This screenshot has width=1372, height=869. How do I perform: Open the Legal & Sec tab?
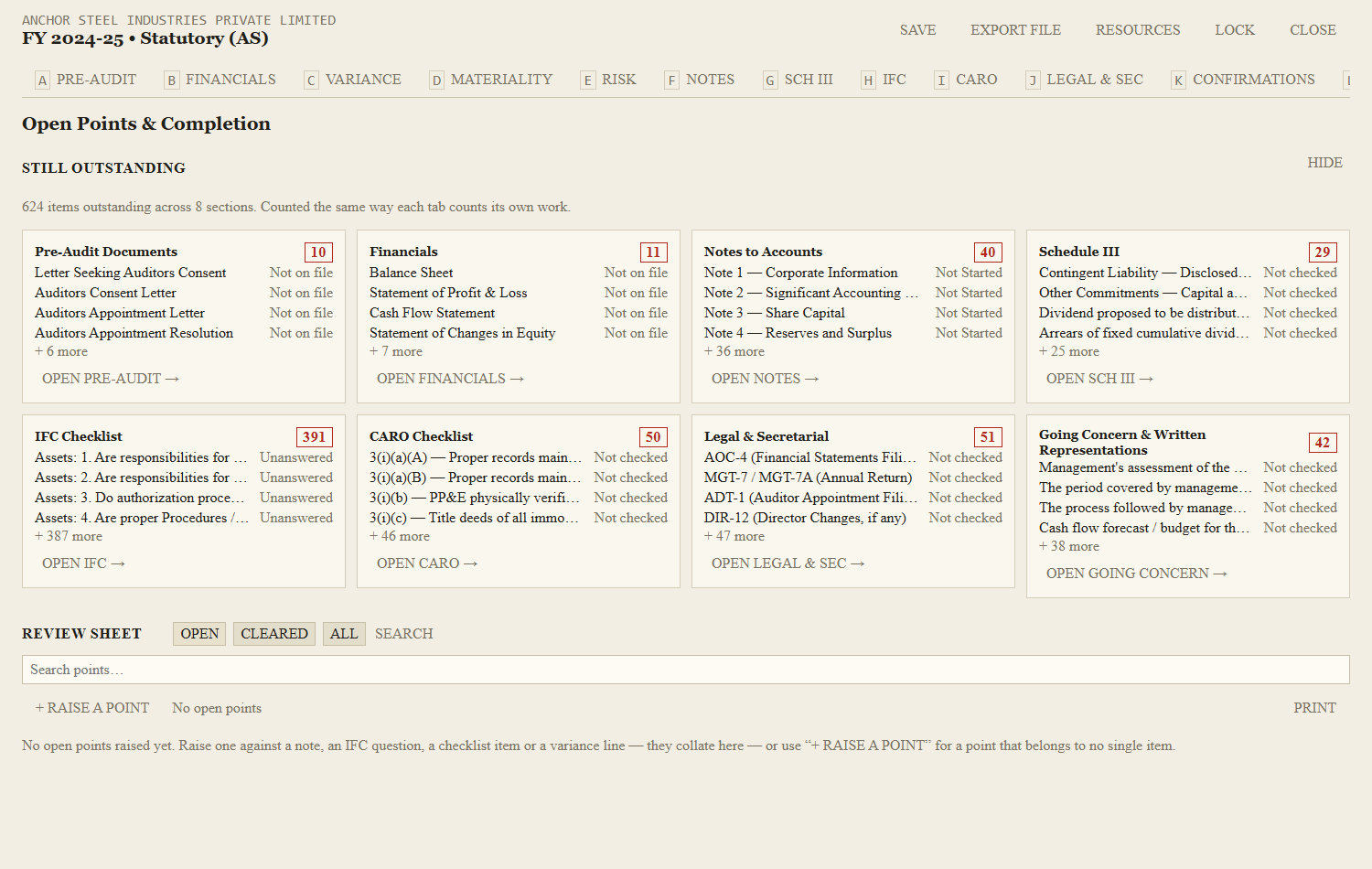coord(1085,80)
